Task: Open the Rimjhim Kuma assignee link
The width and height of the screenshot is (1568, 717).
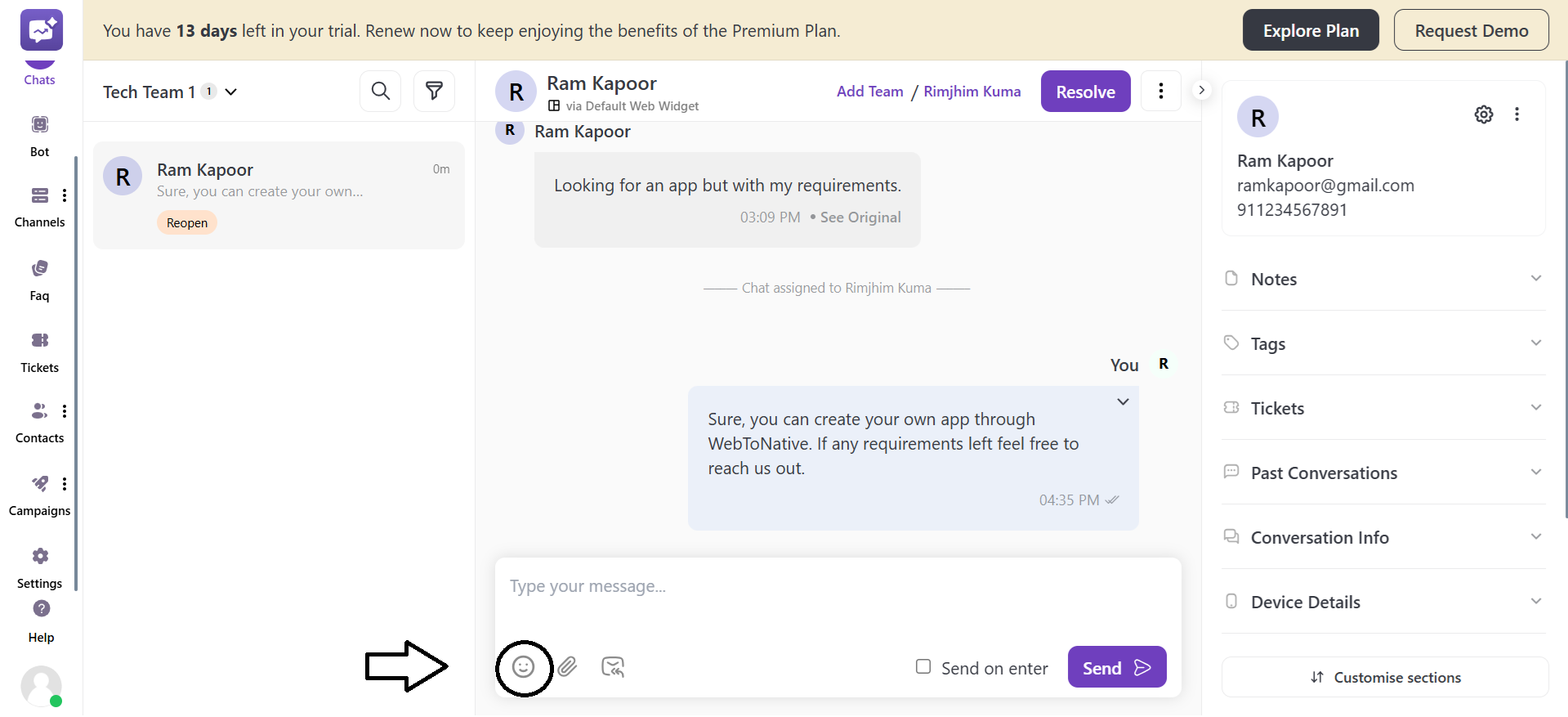Action: click(x=972, y=91)
